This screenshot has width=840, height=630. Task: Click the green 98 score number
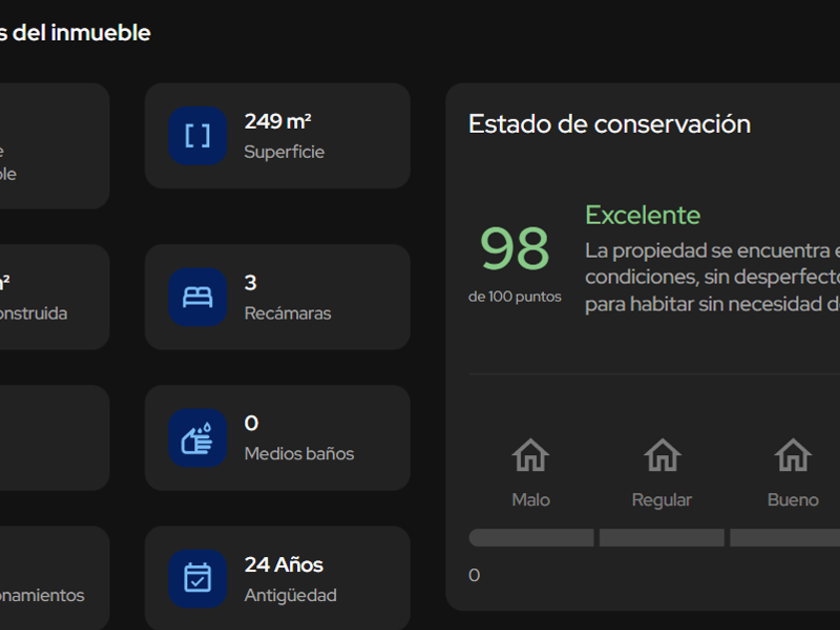click(x=514, y=249)
